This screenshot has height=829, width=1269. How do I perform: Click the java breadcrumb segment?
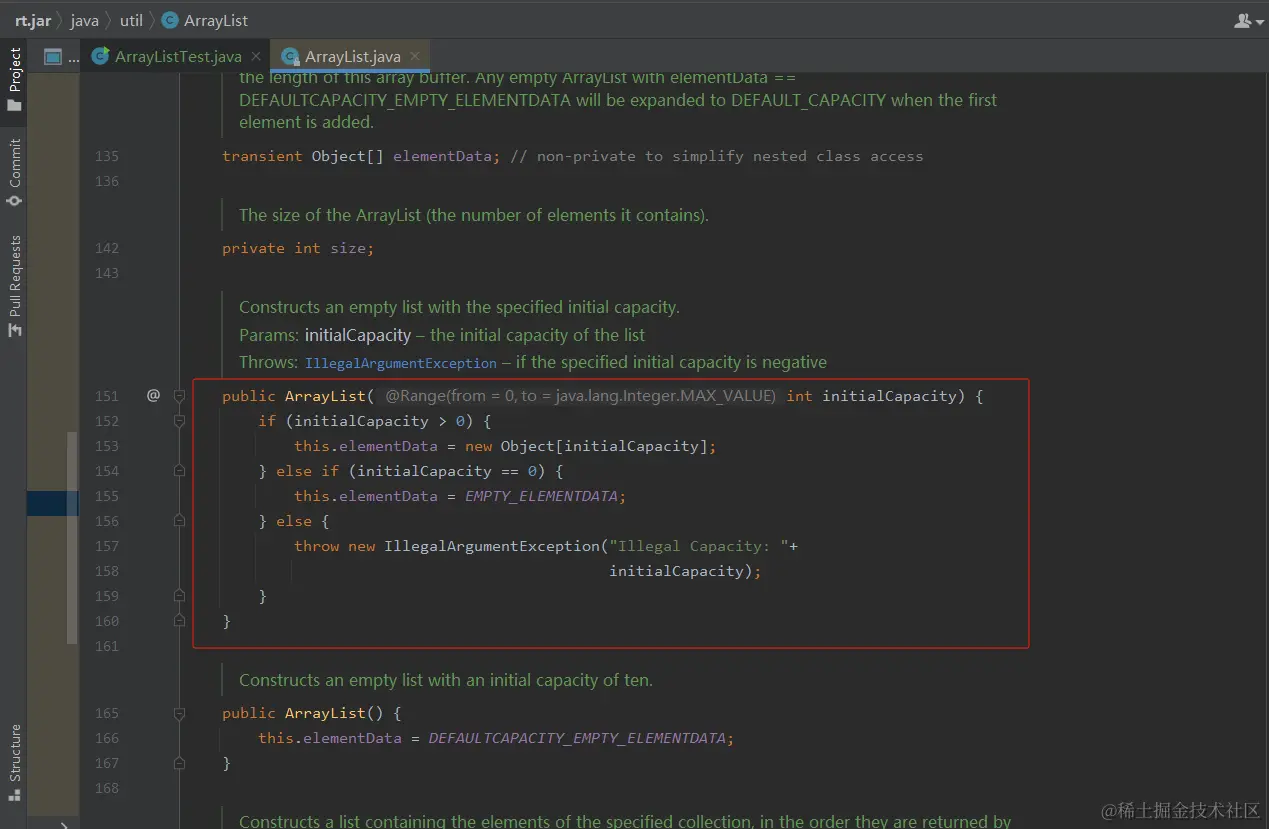84,20
